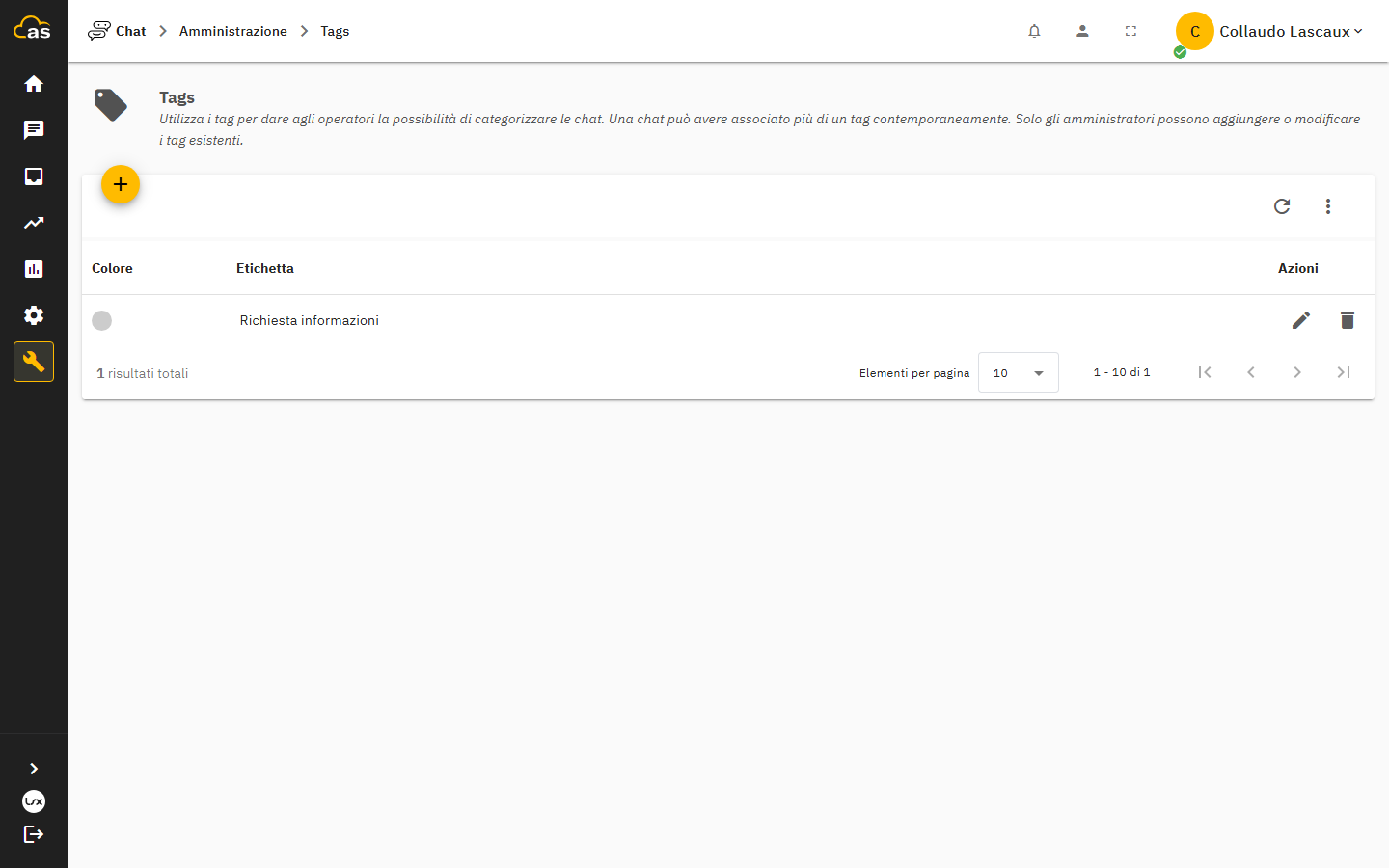
Task: Go to Amministrazione breadcrumb
Action: [233, 31]
